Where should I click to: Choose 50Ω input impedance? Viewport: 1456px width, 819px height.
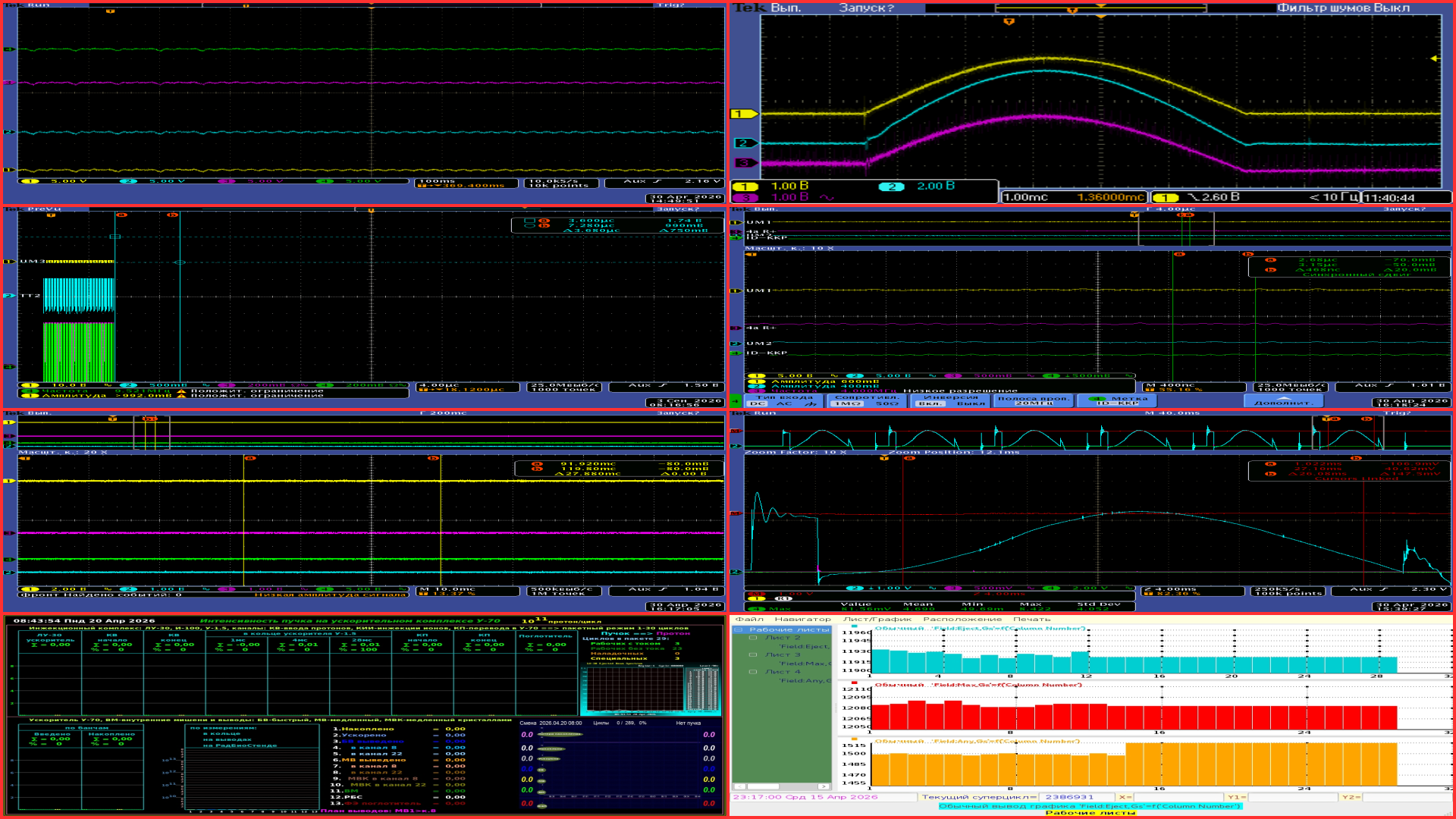pos(887,403)
